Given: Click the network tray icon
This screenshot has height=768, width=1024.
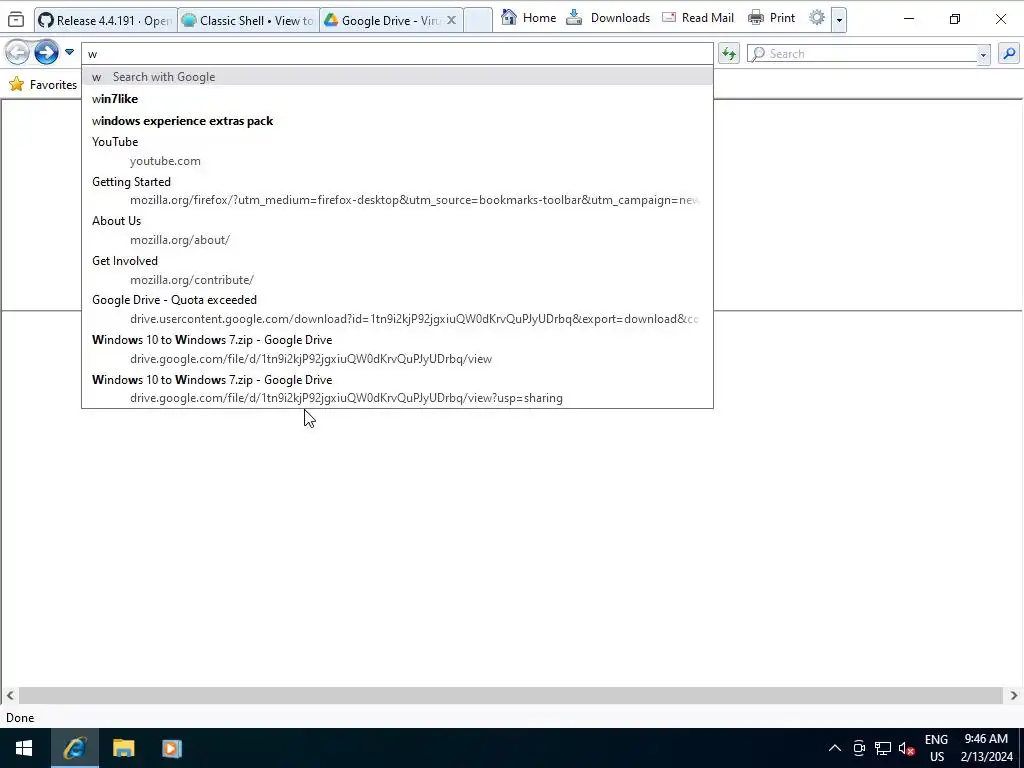Looking at the screenshot, I should coord(883,748).
